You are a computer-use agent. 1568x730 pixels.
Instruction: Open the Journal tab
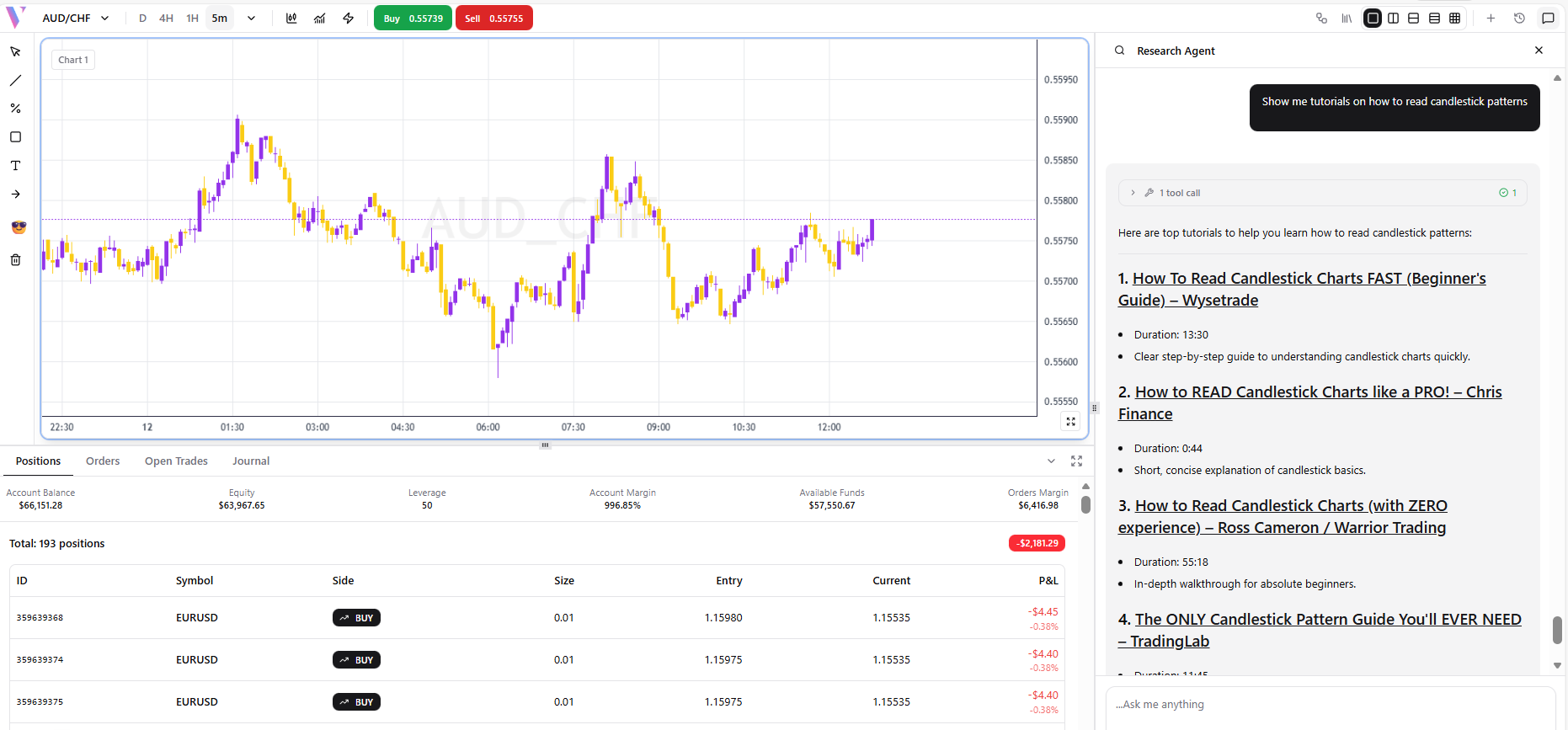[x=251, y=461]
